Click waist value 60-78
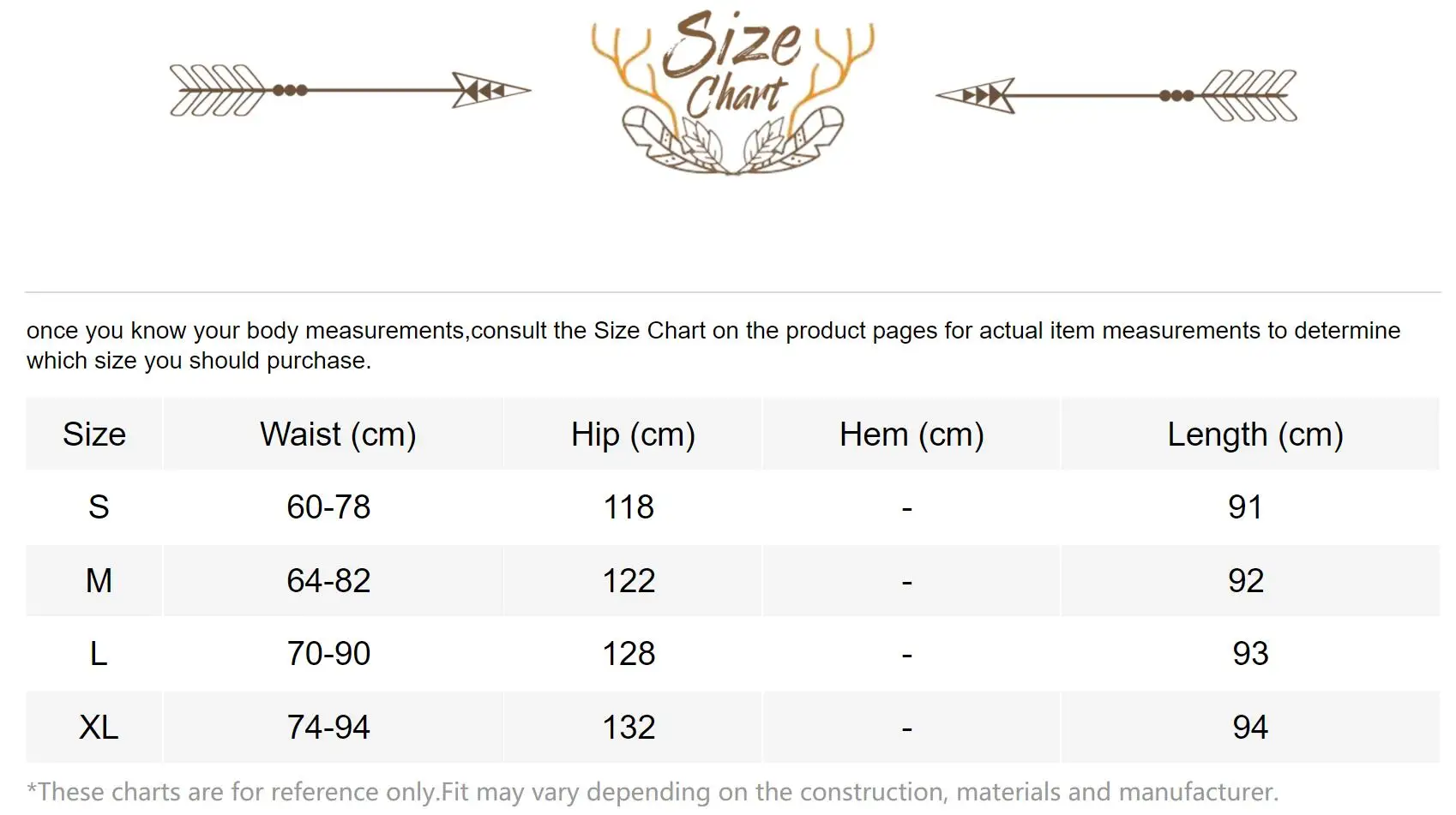The image size is (1456, 815). 328,507
